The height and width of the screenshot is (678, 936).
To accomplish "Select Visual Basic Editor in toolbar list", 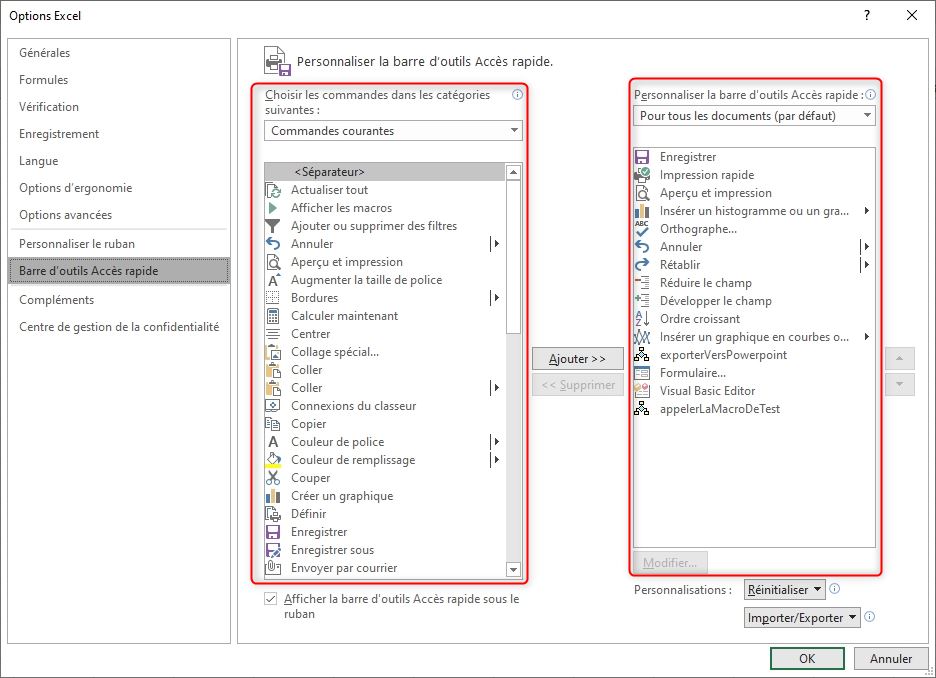I will (707, 391).
